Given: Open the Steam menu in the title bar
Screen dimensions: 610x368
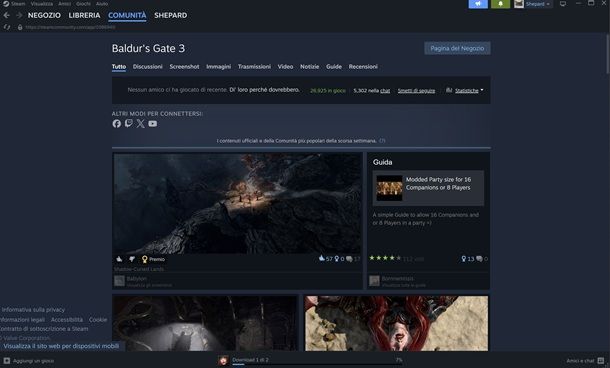Looking at the screenshot, I should (14, 4).
